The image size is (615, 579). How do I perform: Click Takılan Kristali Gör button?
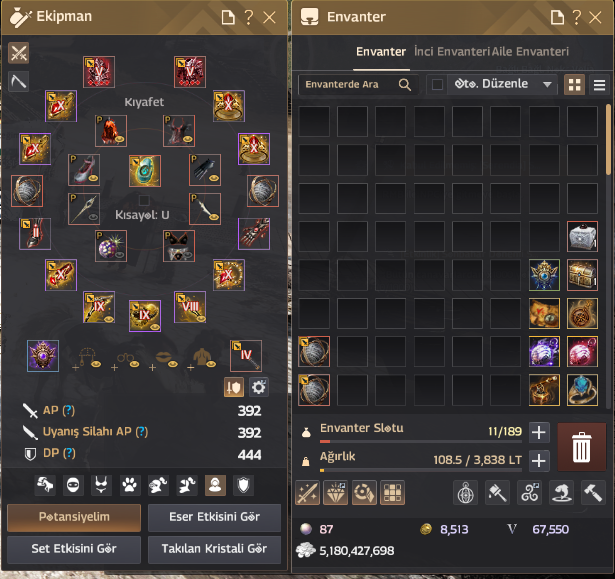click(x=214, y=549)
